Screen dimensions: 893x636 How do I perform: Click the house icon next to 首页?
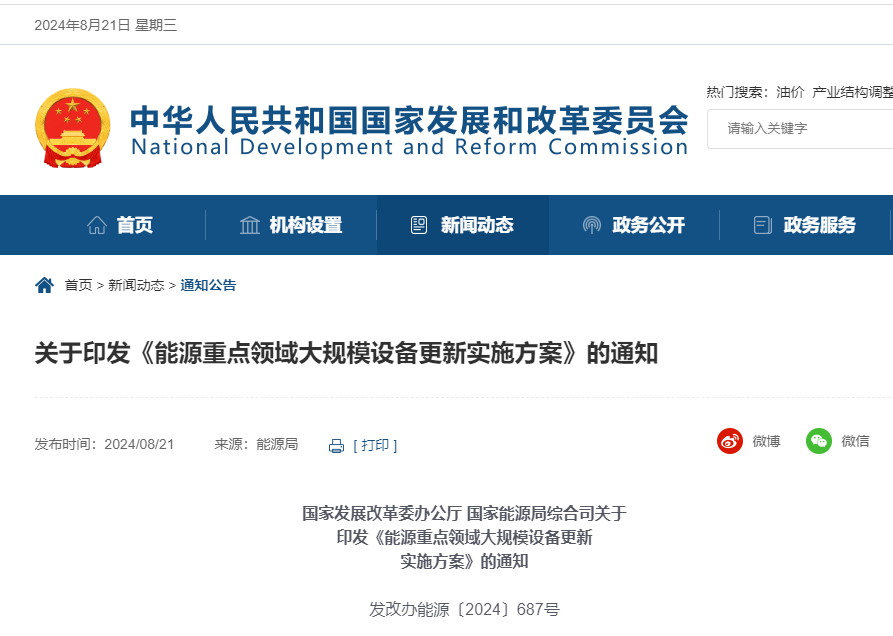(x=95, y=225)
